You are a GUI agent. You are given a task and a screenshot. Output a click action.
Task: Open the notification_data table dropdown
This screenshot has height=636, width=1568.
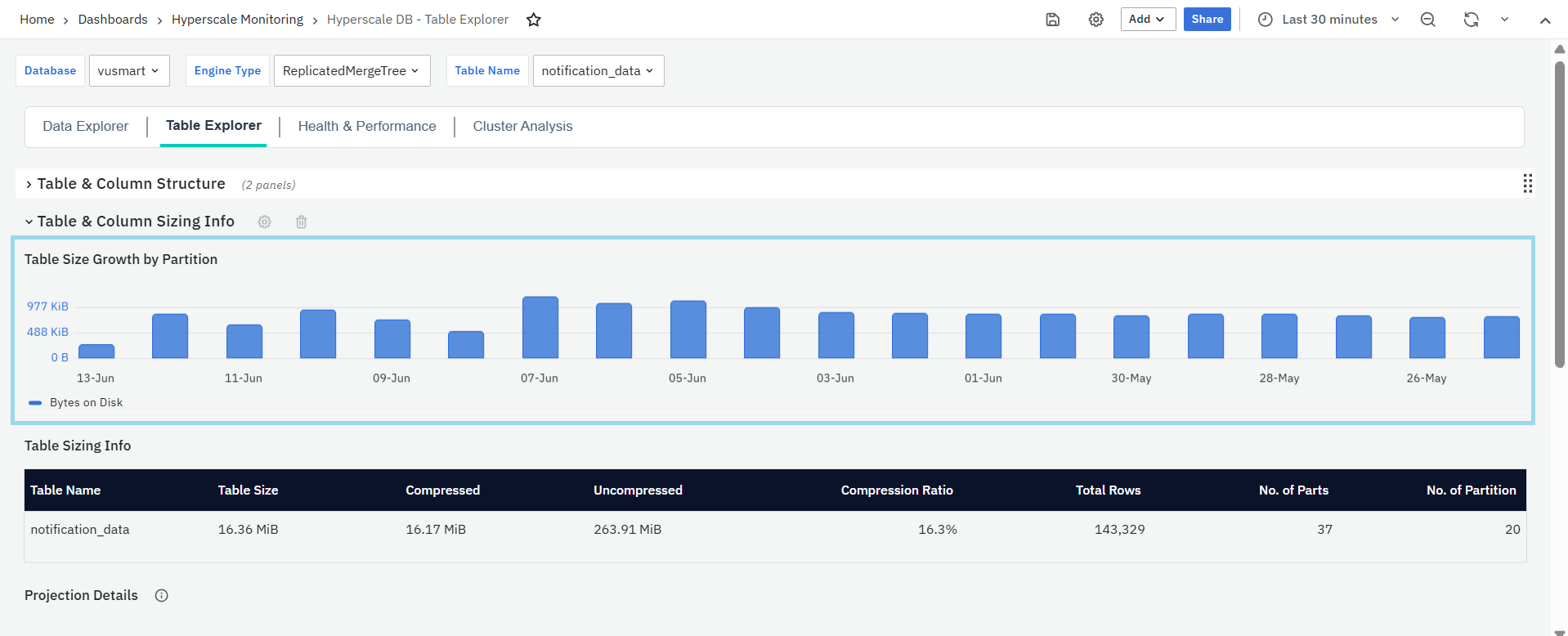(598, 70)
